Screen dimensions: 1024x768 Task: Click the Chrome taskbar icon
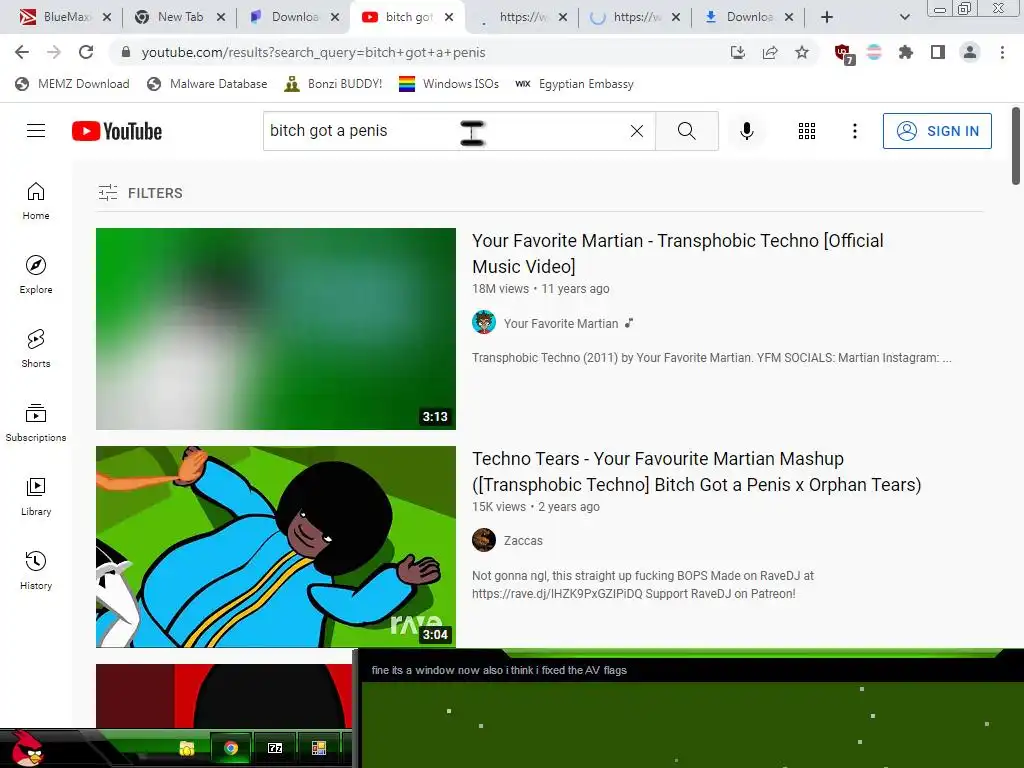231,748
